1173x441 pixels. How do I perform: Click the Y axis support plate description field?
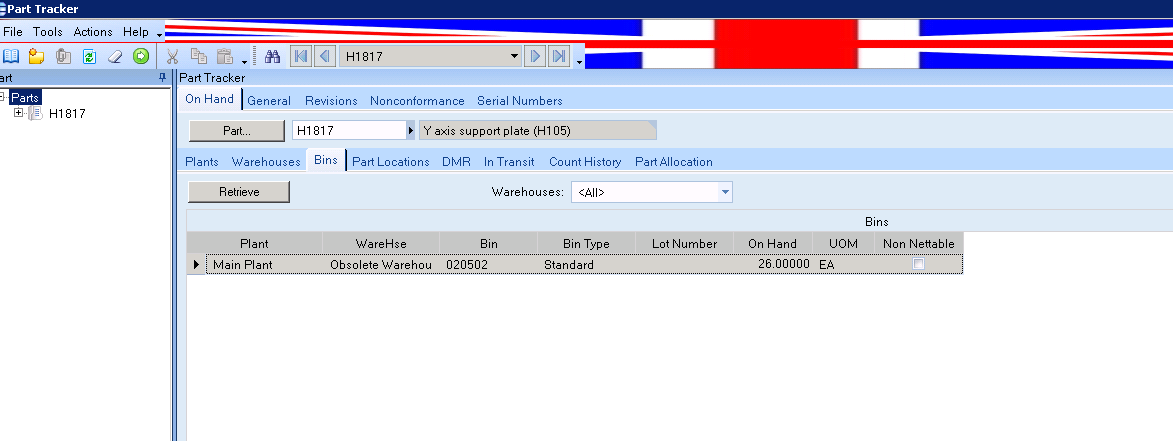point(537,131)
